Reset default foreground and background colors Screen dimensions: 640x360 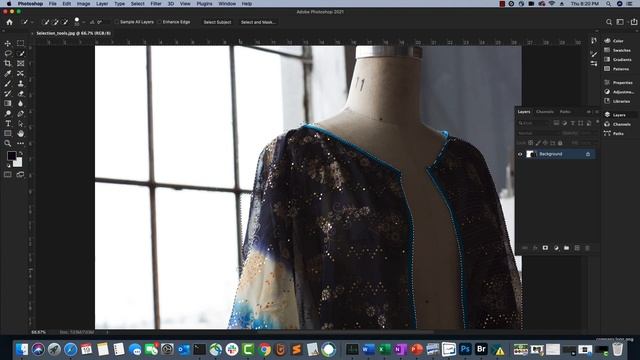8,165
